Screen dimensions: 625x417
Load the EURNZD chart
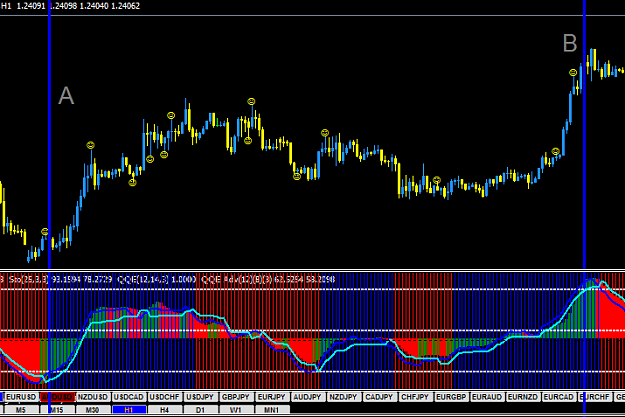click(x=523, y=397)
